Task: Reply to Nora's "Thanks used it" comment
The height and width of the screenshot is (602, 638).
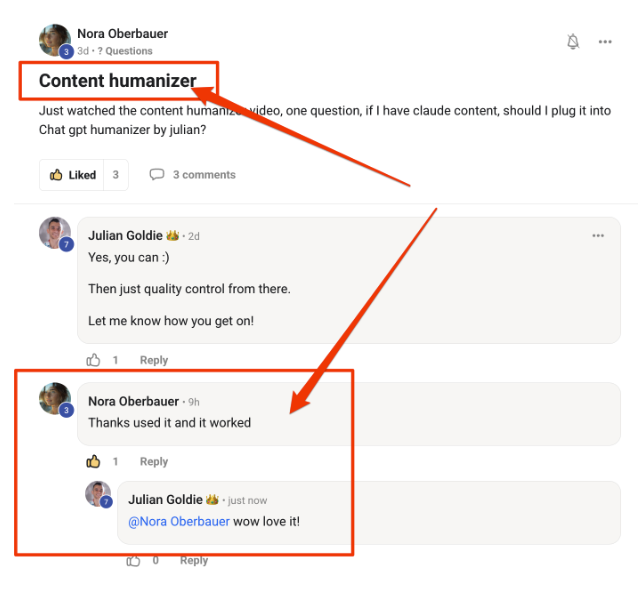Action: 154,462
